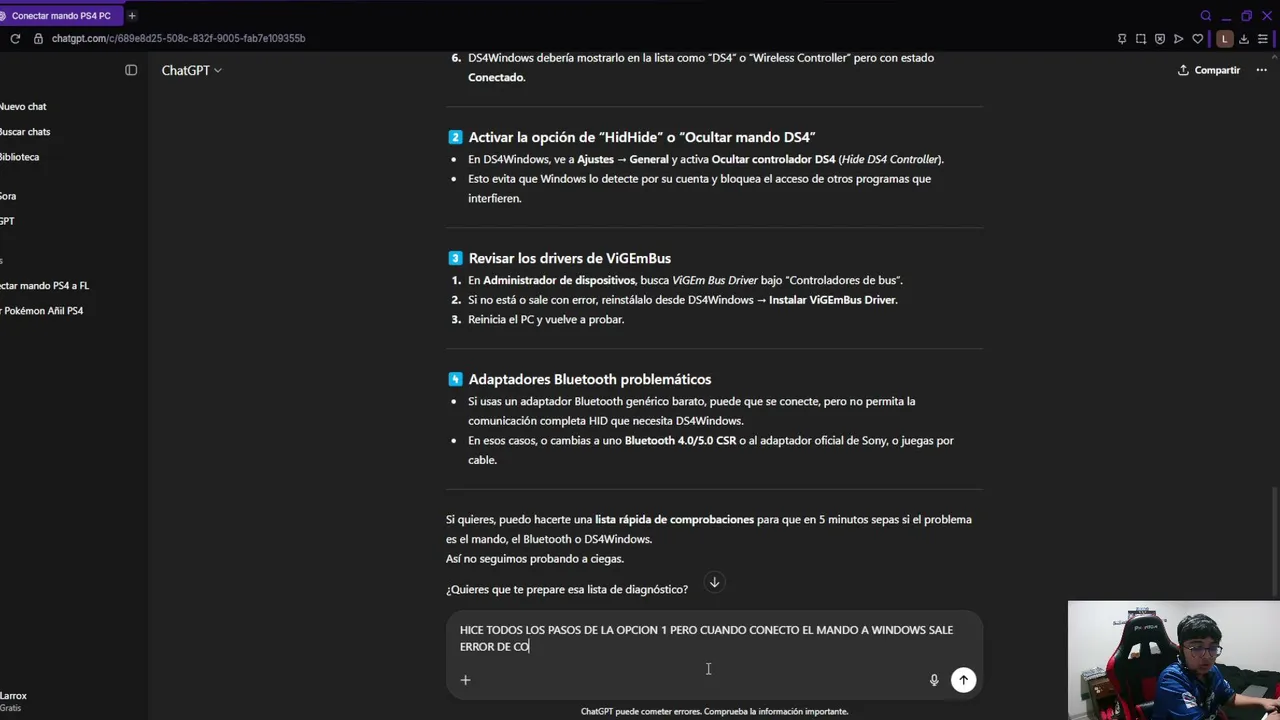The height and width of the screenshot is (720, 1280).
Task: Open 'Conectar mando PS4 a FL' chat
Action: [x=44, y=286]
